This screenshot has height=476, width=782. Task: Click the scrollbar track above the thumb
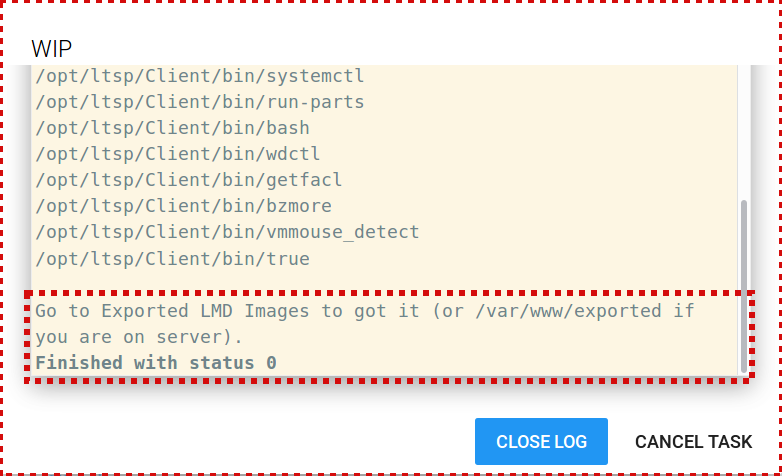[743, 130]
